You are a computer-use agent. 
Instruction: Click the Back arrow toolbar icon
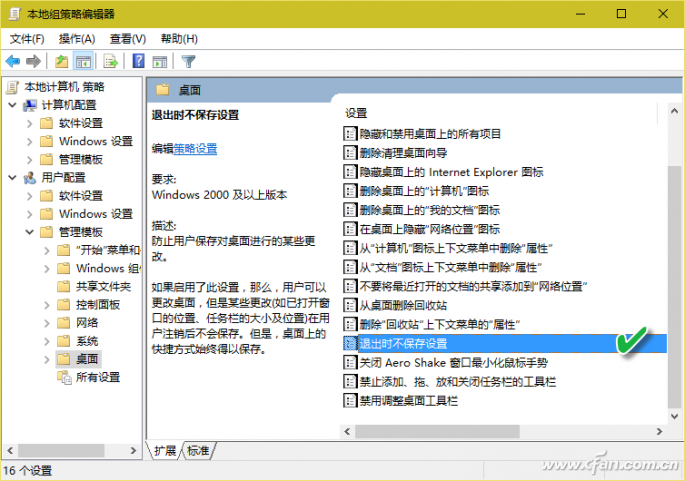pos(13,62)
